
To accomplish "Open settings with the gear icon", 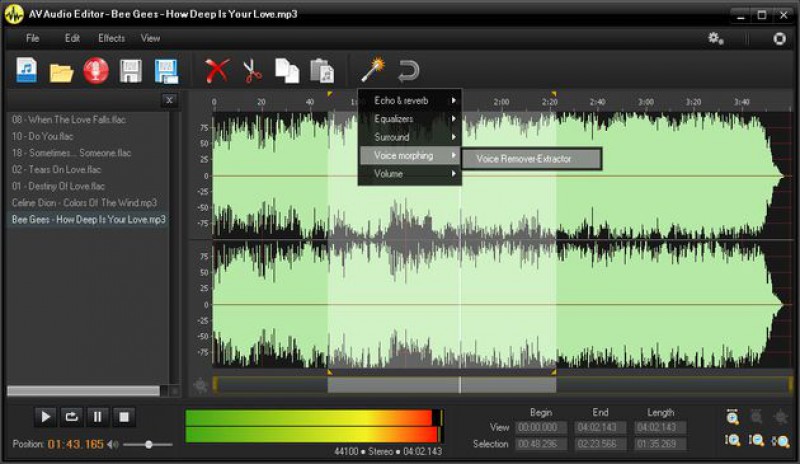I will (x=715, y=38).
